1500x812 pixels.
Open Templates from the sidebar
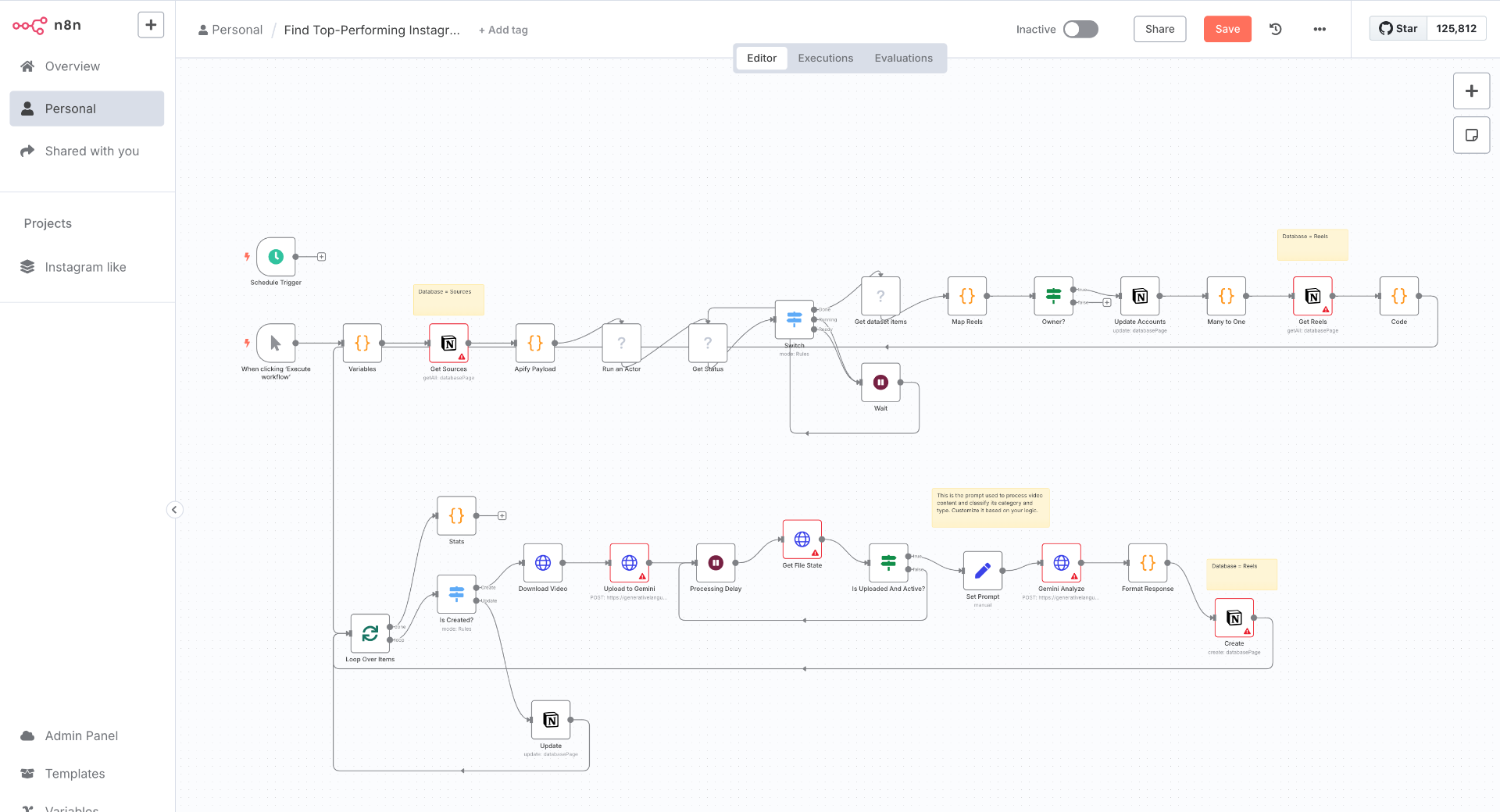(87, 774)
